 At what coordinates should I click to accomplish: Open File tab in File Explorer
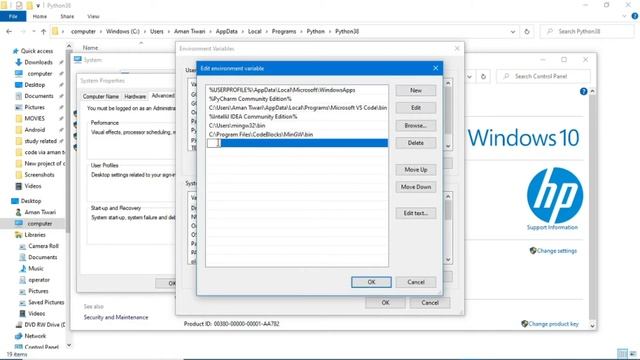pyautogui.click(x=13, y=16)
